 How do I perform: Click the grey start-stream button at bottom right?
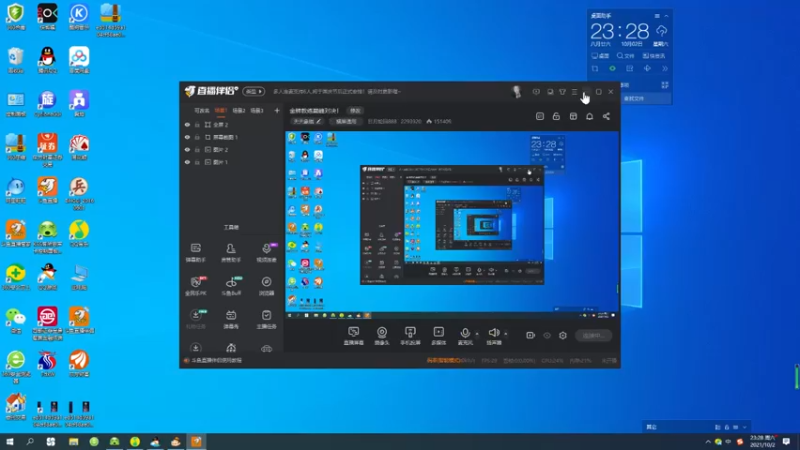(593, 335)
